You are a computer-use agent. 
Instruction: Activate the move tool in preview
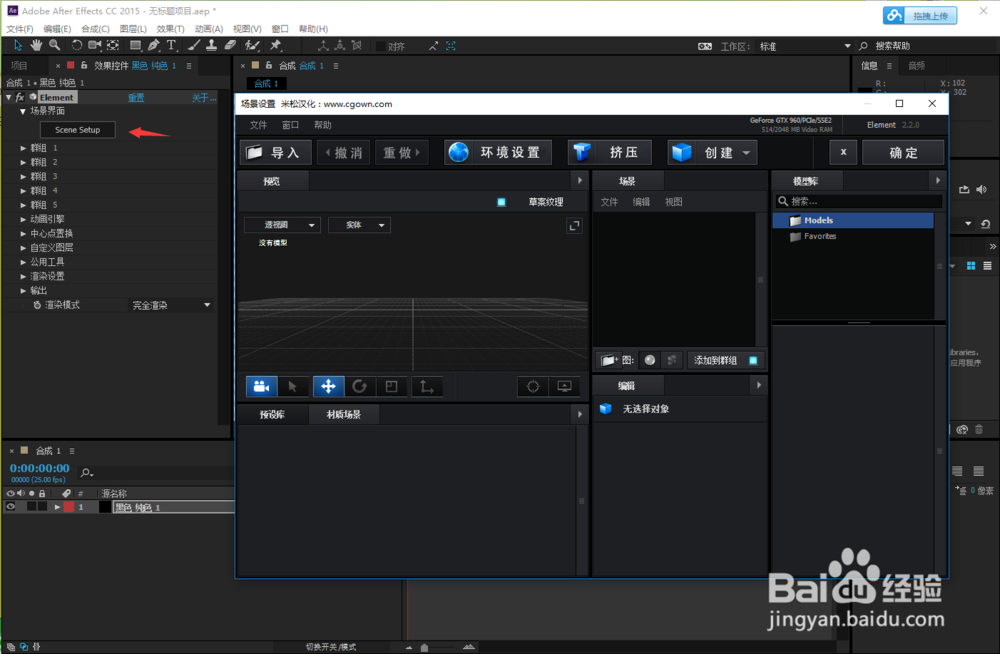328,386
